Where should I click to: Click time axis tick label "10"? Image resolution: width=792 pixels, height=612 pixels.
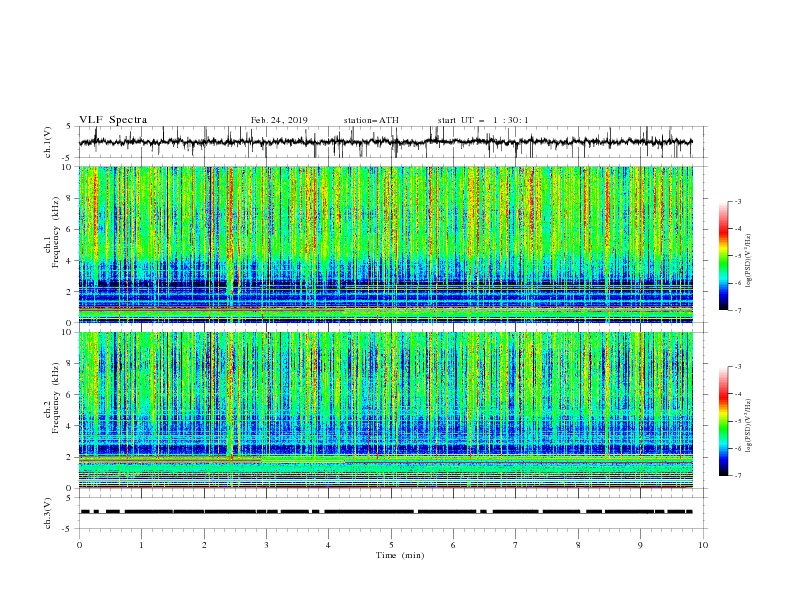click(x=703, y=545)
